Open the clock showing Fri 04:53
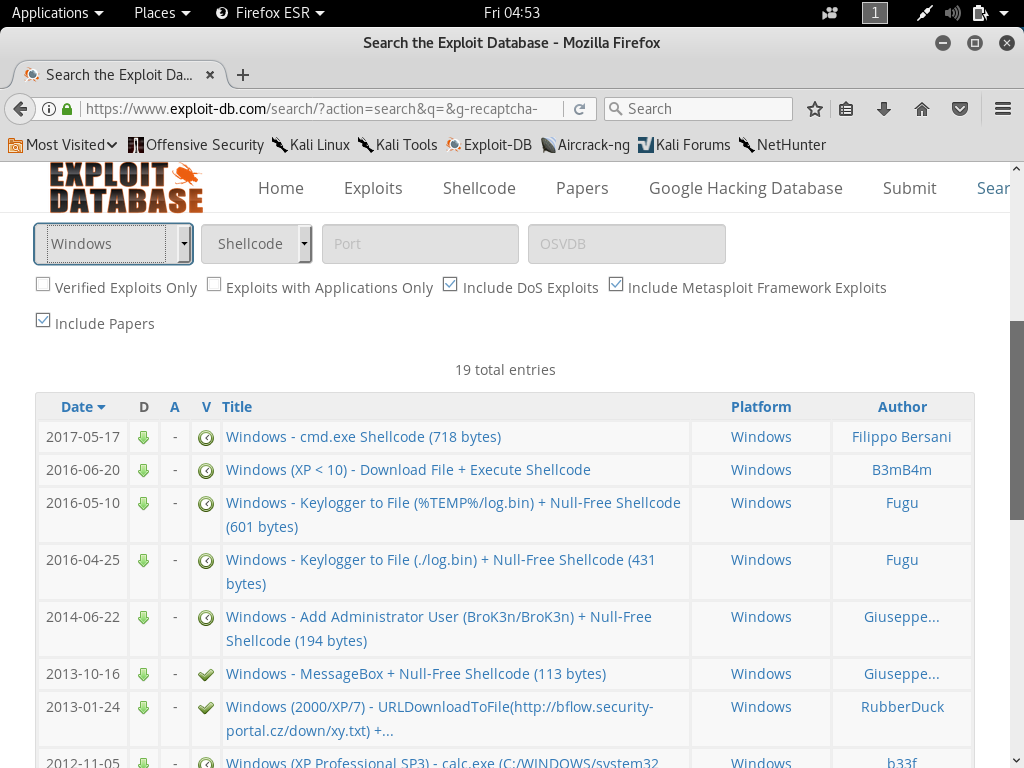The image size is (1024, 768). [512, 13]
